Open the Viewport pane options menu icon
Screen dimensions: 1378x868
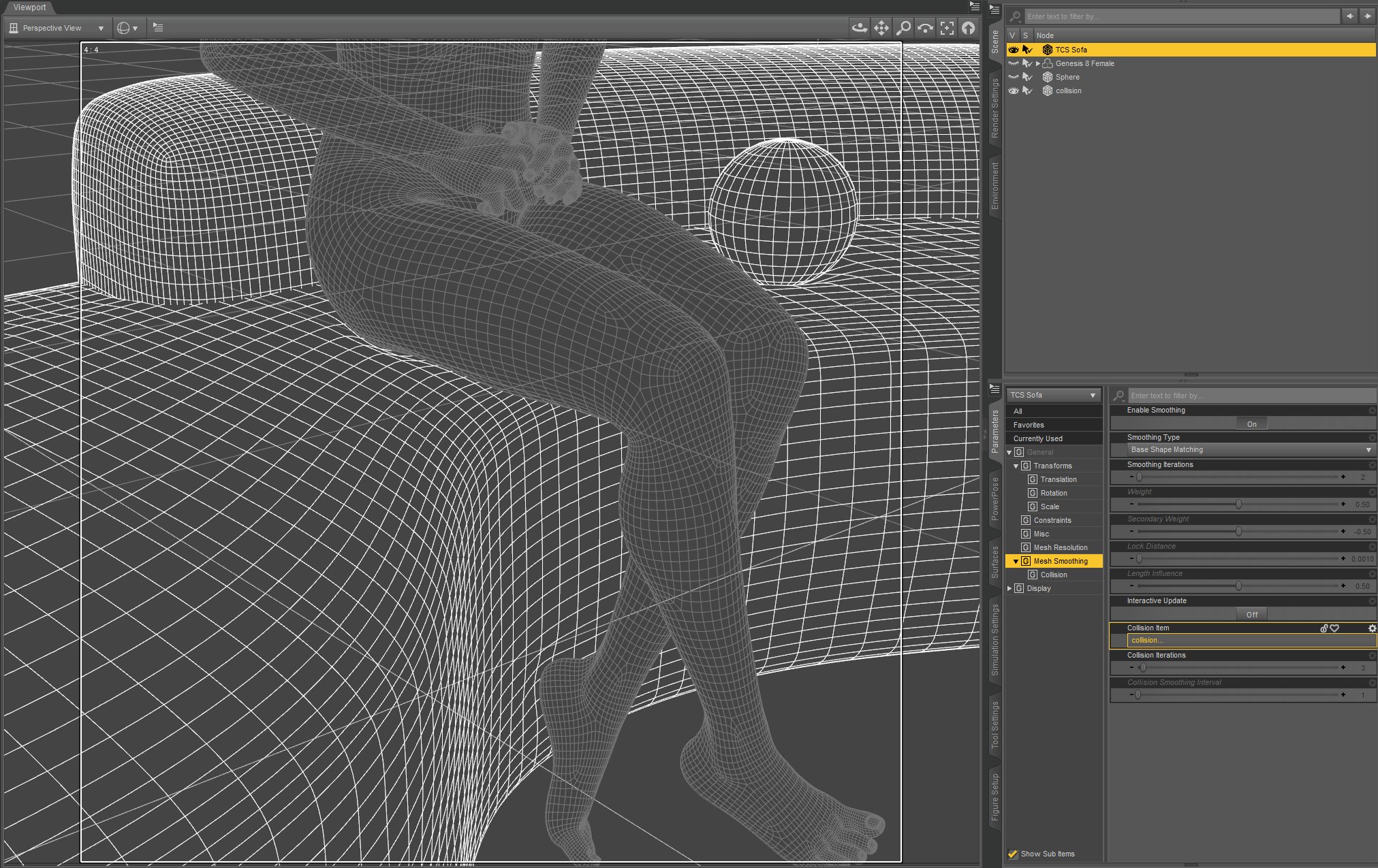click(975, 6)
